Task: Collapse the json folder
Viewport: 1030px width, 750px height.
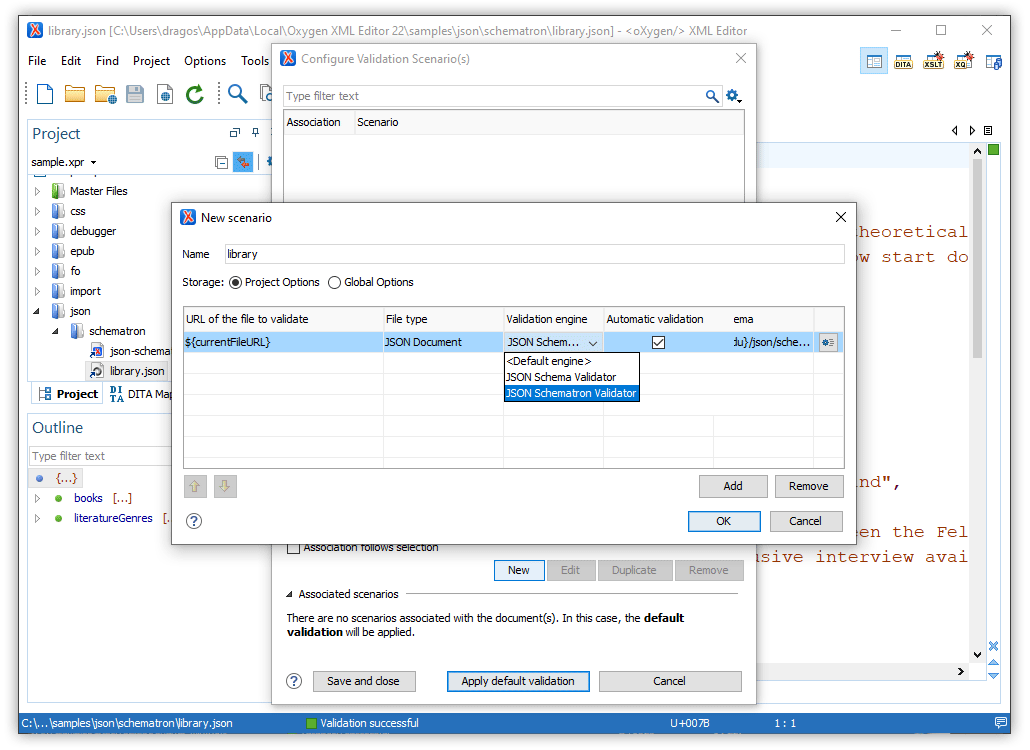Action: pyautogui.click(x=37, y=311)
